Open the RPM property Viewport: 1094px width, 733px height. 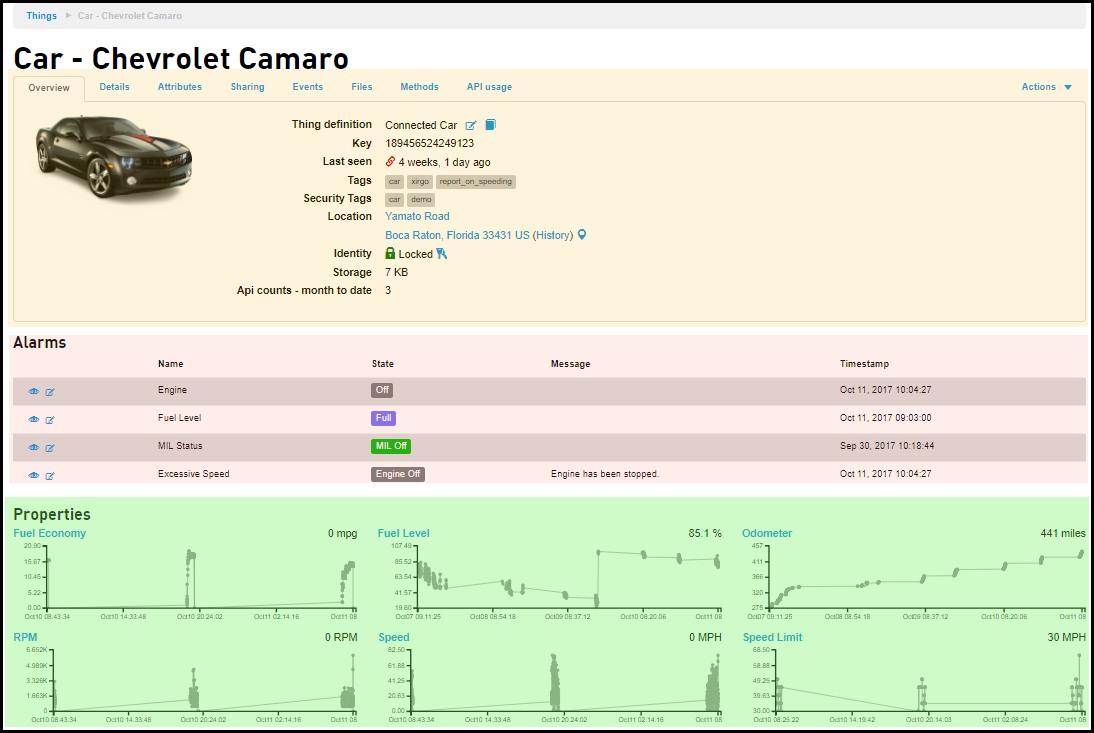point(25,637)
